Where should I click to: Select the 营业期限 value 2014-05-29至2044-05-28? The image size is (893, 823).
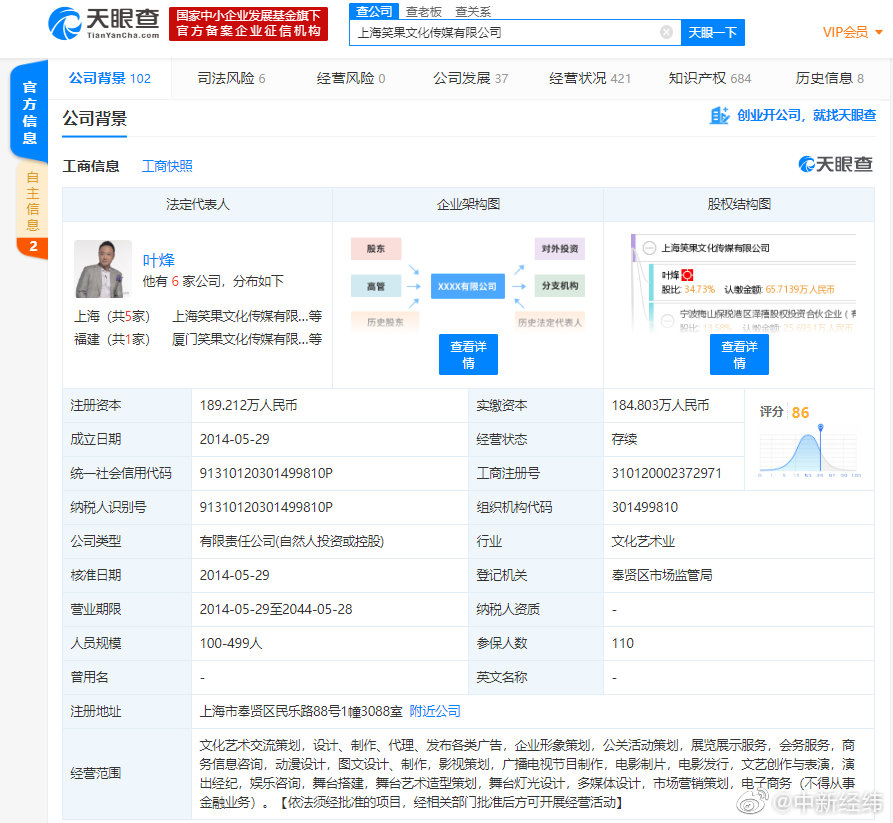[276, 609]
